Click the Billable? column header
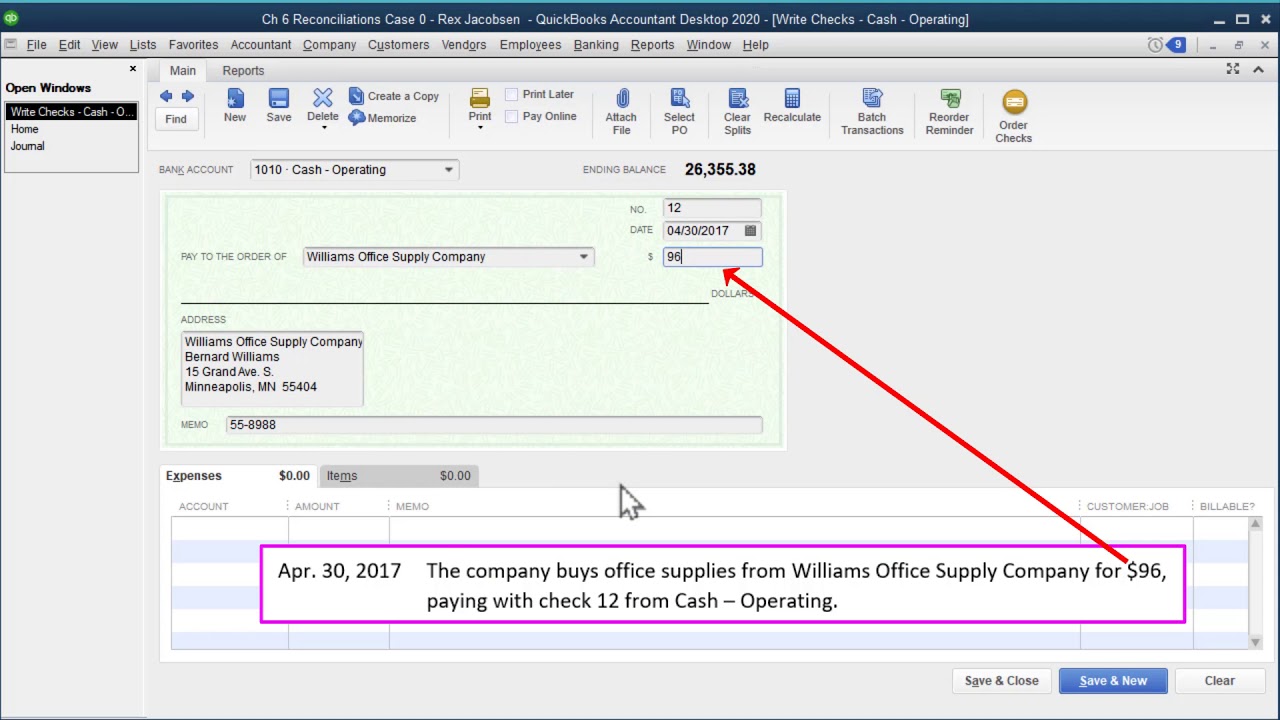Image resolution: width=1280 pixels, height=720 pixels. click(1227, 507)
